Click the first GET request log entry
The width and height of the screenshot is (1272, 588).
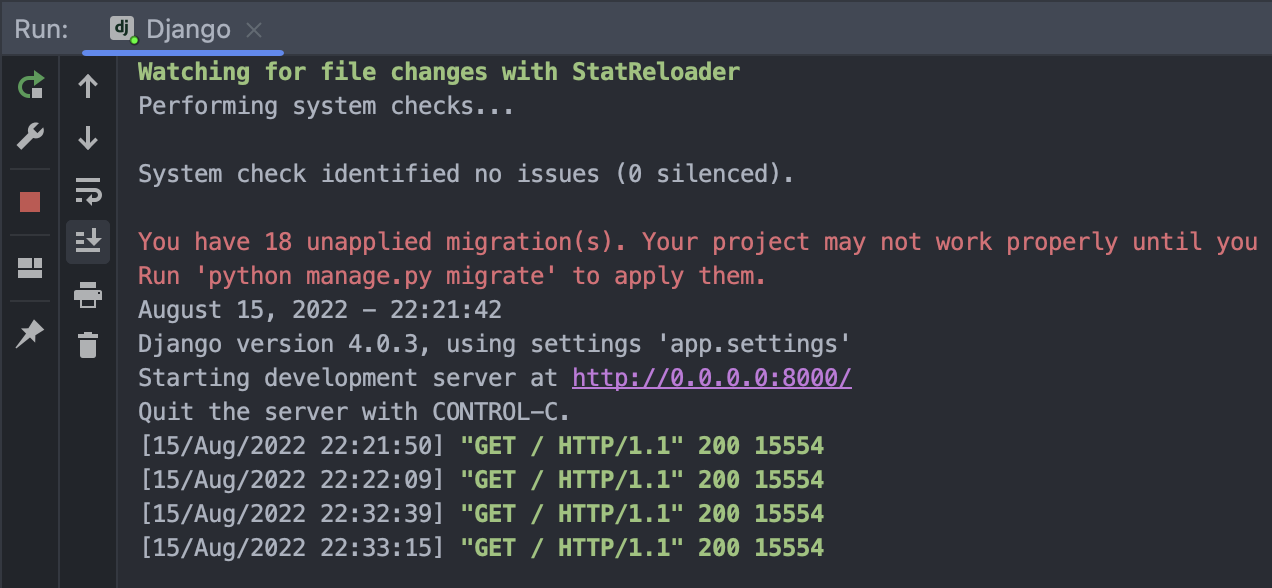(x=480, y=445)
